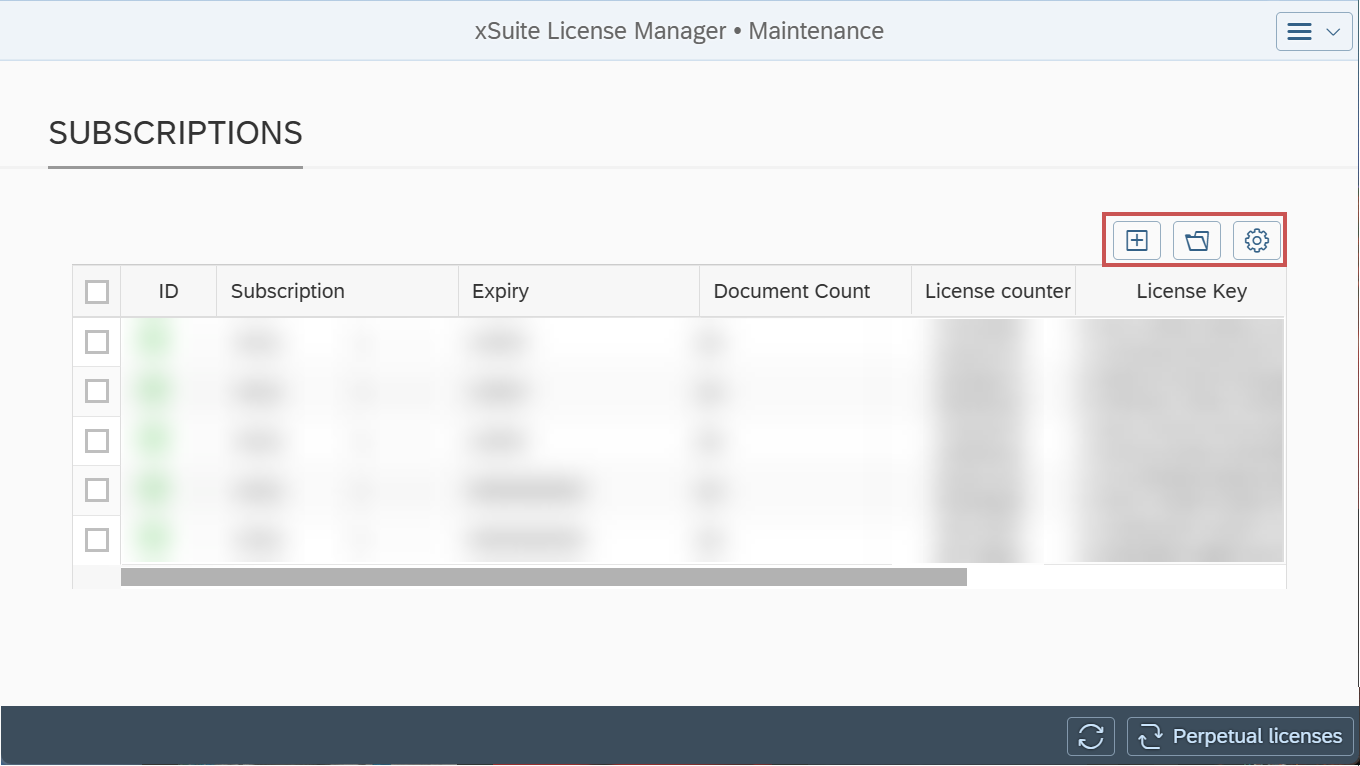Open table settings via the gear icon
This screenshot has height=766, width=1360.
tap(1256, 240)
